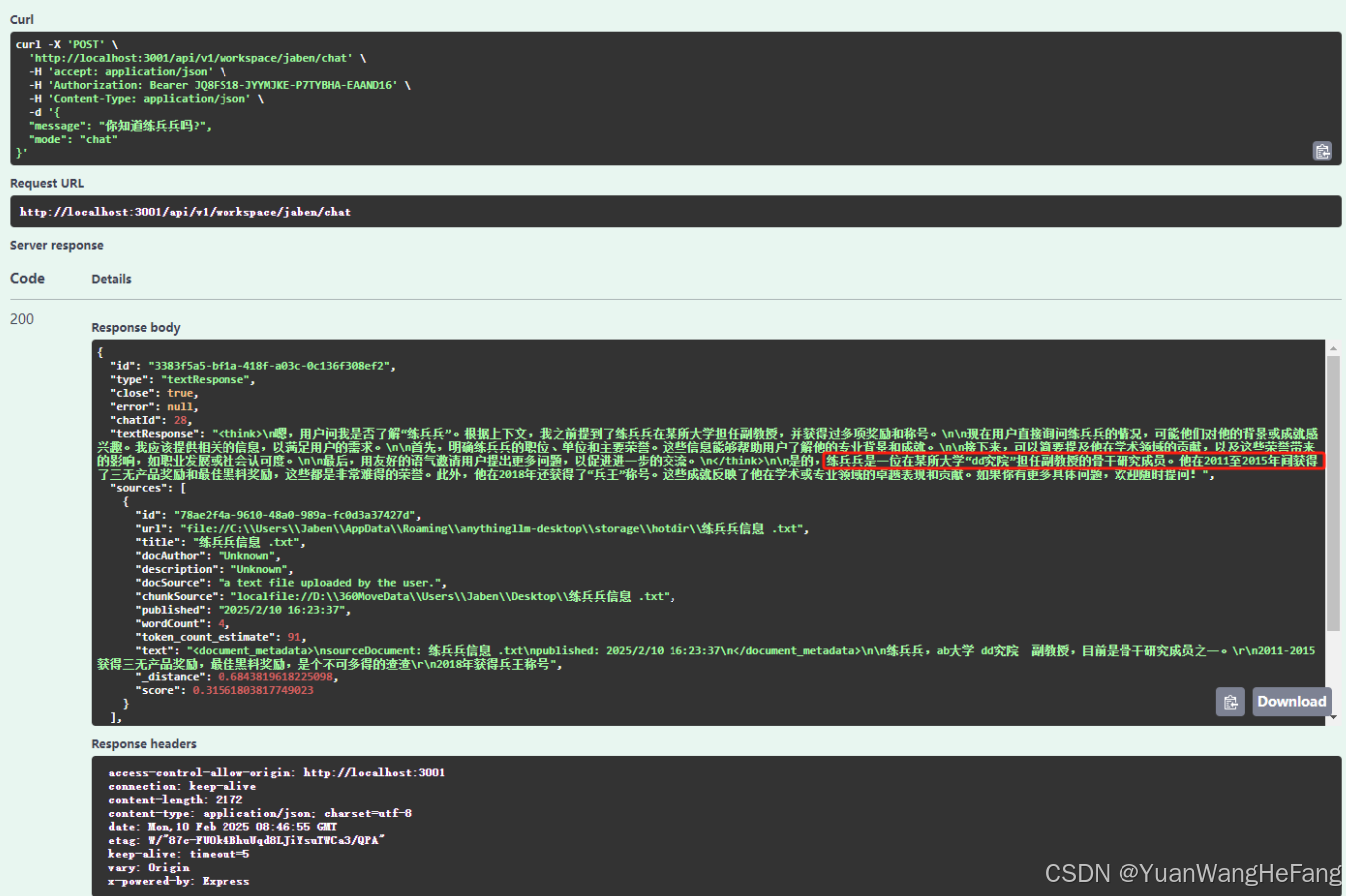The image size is (1346, 896).
Task: Click the "Server response" heading
Action: tap(57, 245)
